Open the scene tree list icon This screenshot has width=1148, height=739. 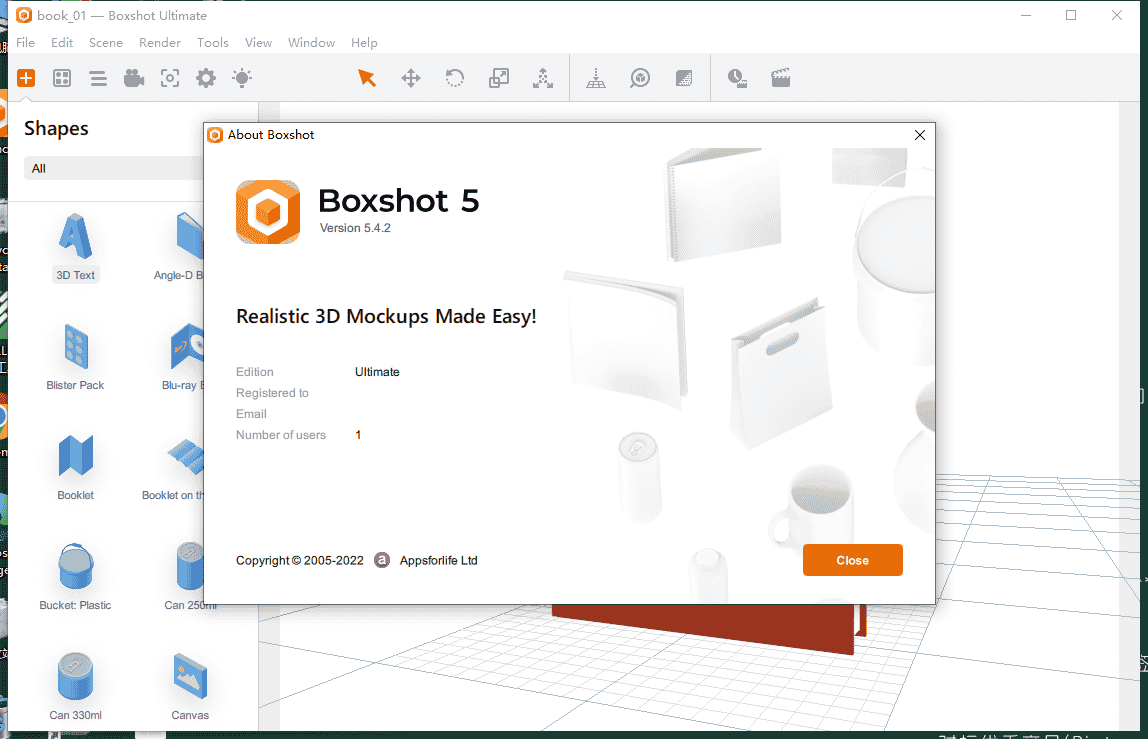click(98, 78)
